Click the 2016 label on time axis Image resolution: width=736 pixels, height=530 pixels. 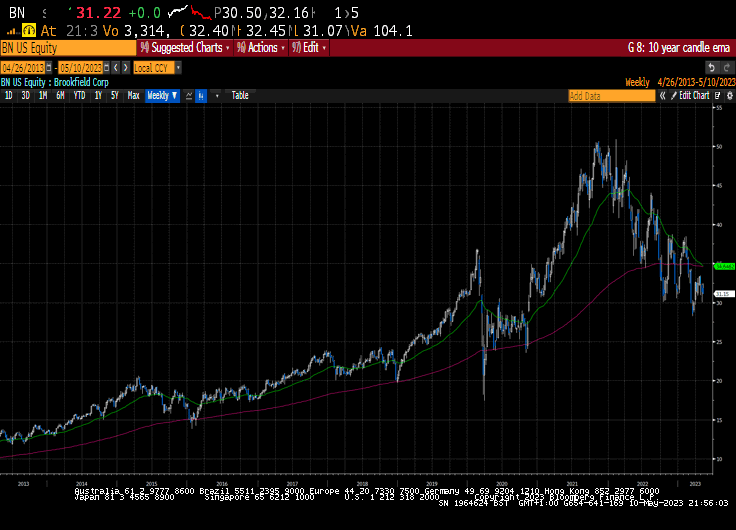click(222, 484)
